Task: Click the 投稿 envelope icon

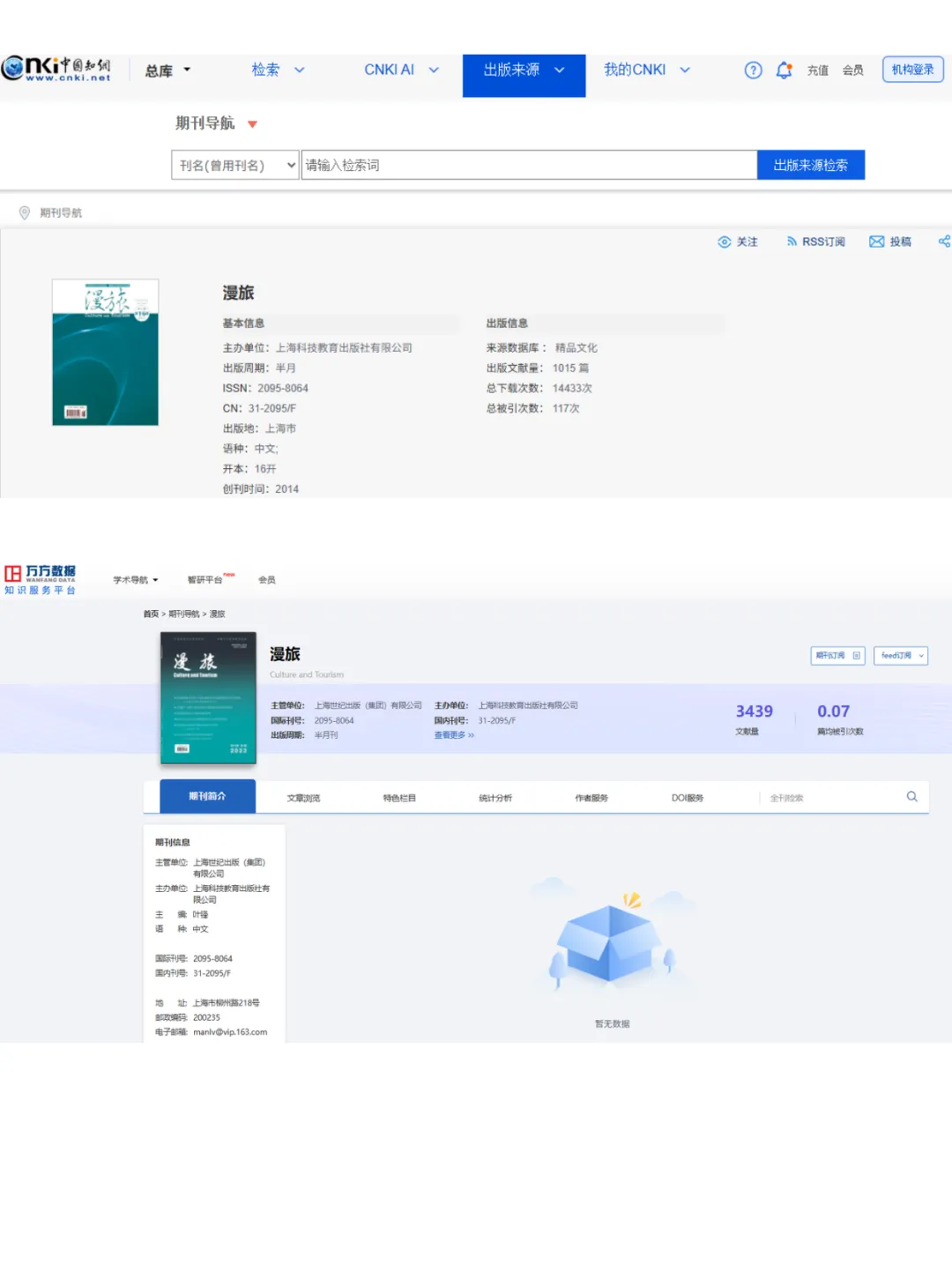Action: [x=876, y=242]
